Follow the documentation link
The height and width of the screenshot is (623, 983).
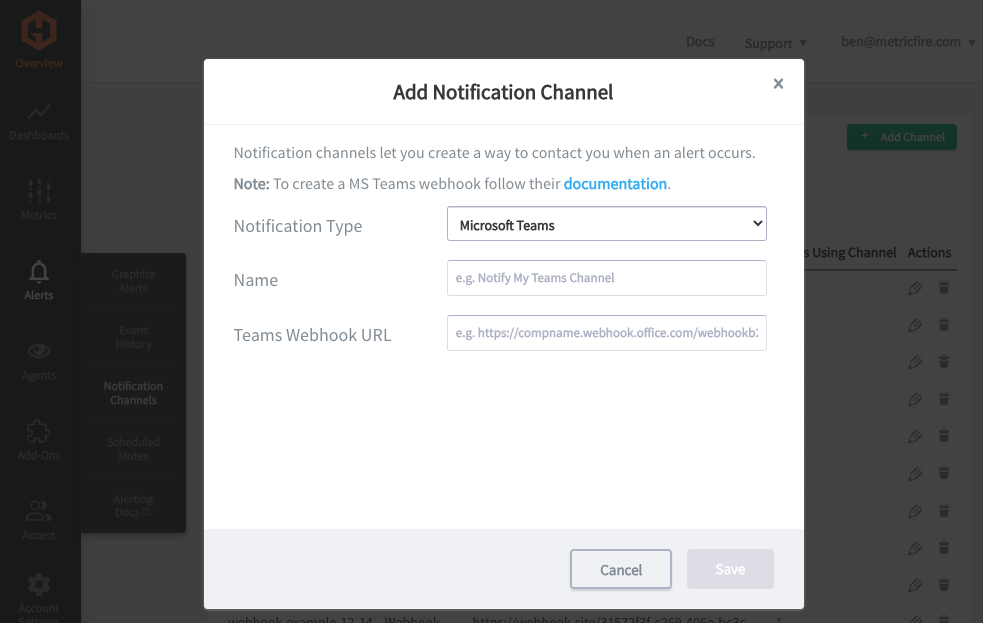click(x=615, y=184)
